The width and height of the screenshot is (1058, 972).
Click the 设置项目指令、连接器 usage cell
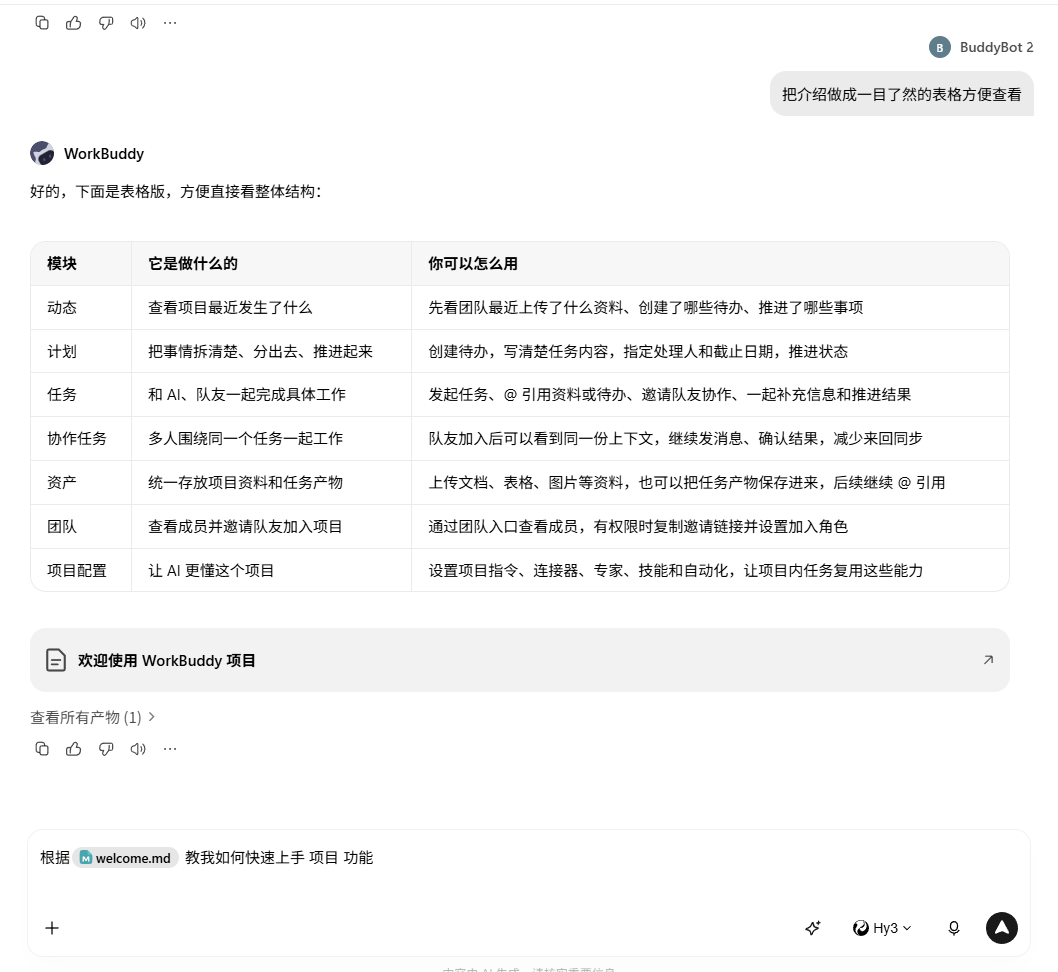point(711,570)
